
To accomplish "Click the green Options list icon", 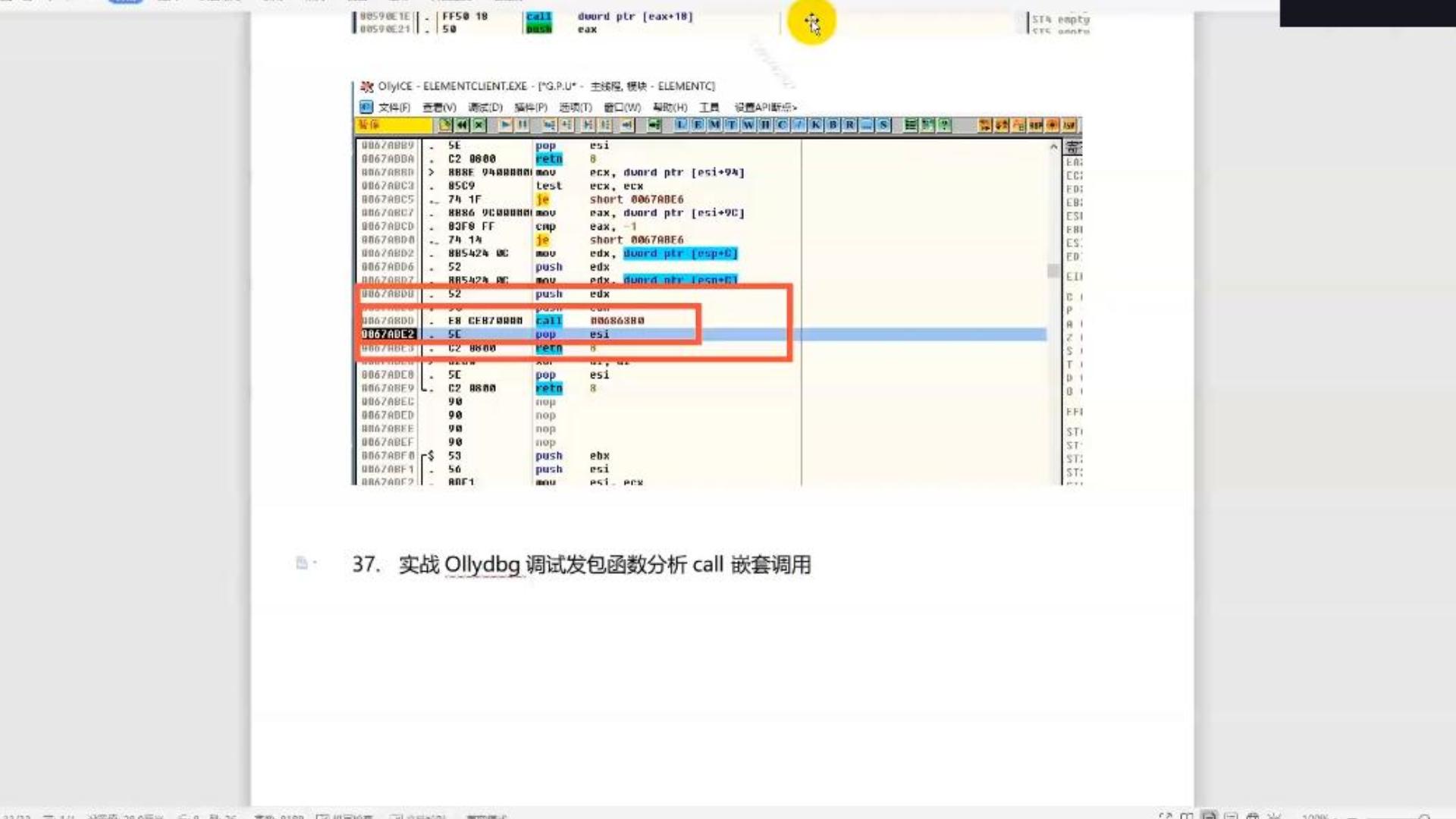I will click(910, 125).
